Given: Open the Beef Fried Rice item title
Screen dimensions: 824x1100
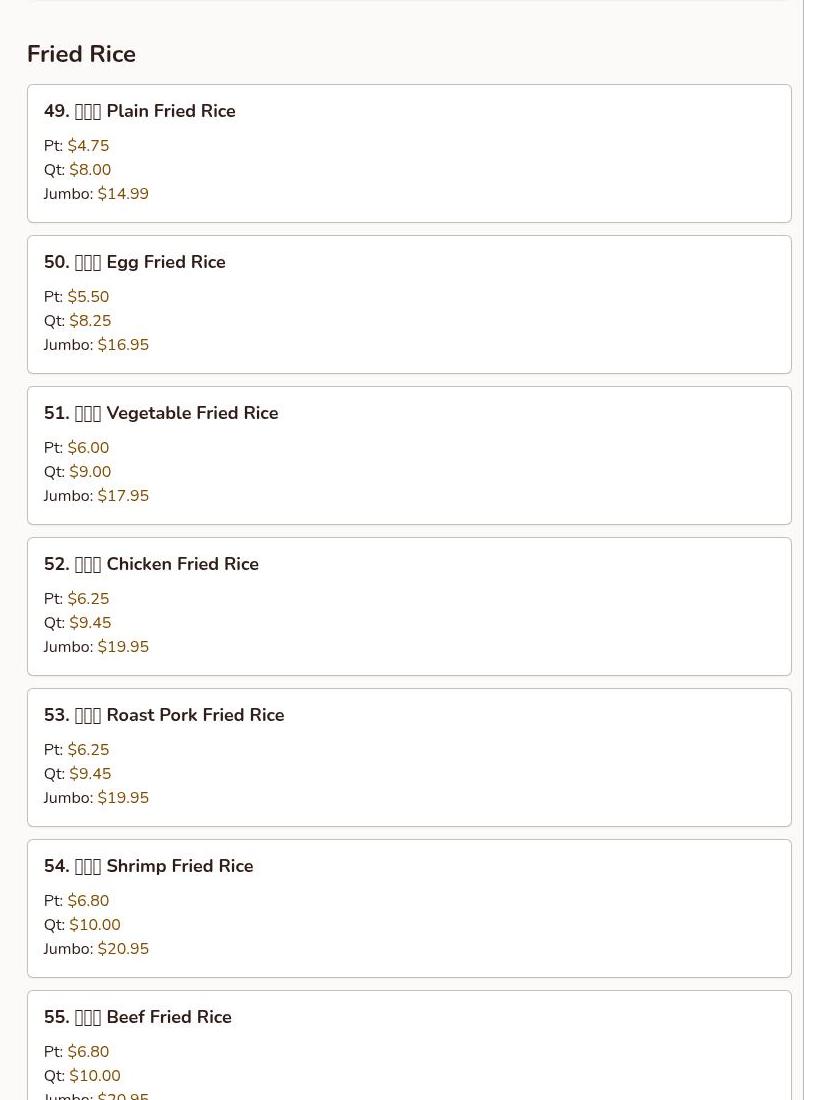Looking at the screenshot, I should (138, 1017).
